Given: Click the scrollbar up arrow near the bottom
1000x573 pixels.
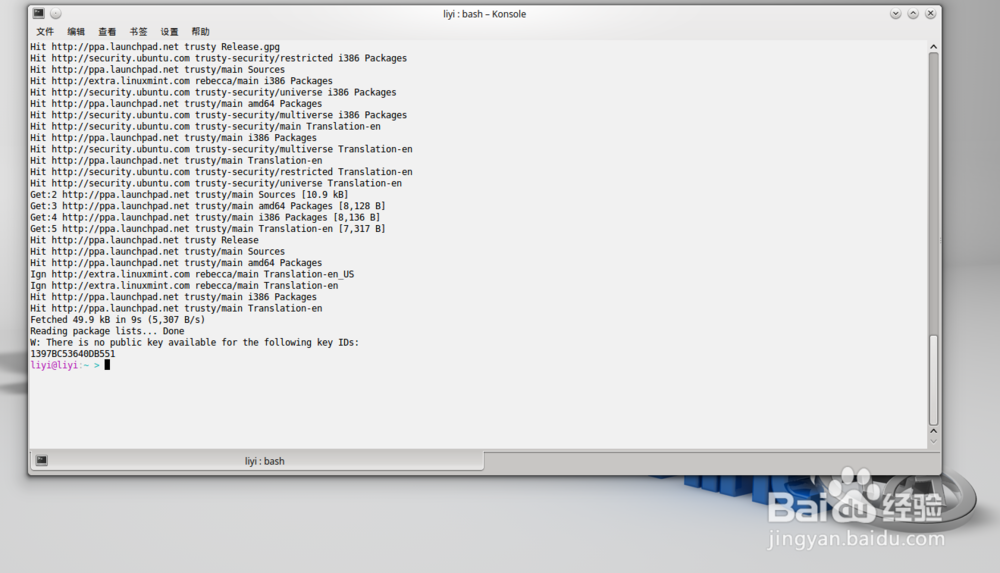Looking at the screenshot, I should (x=933, y=431).
